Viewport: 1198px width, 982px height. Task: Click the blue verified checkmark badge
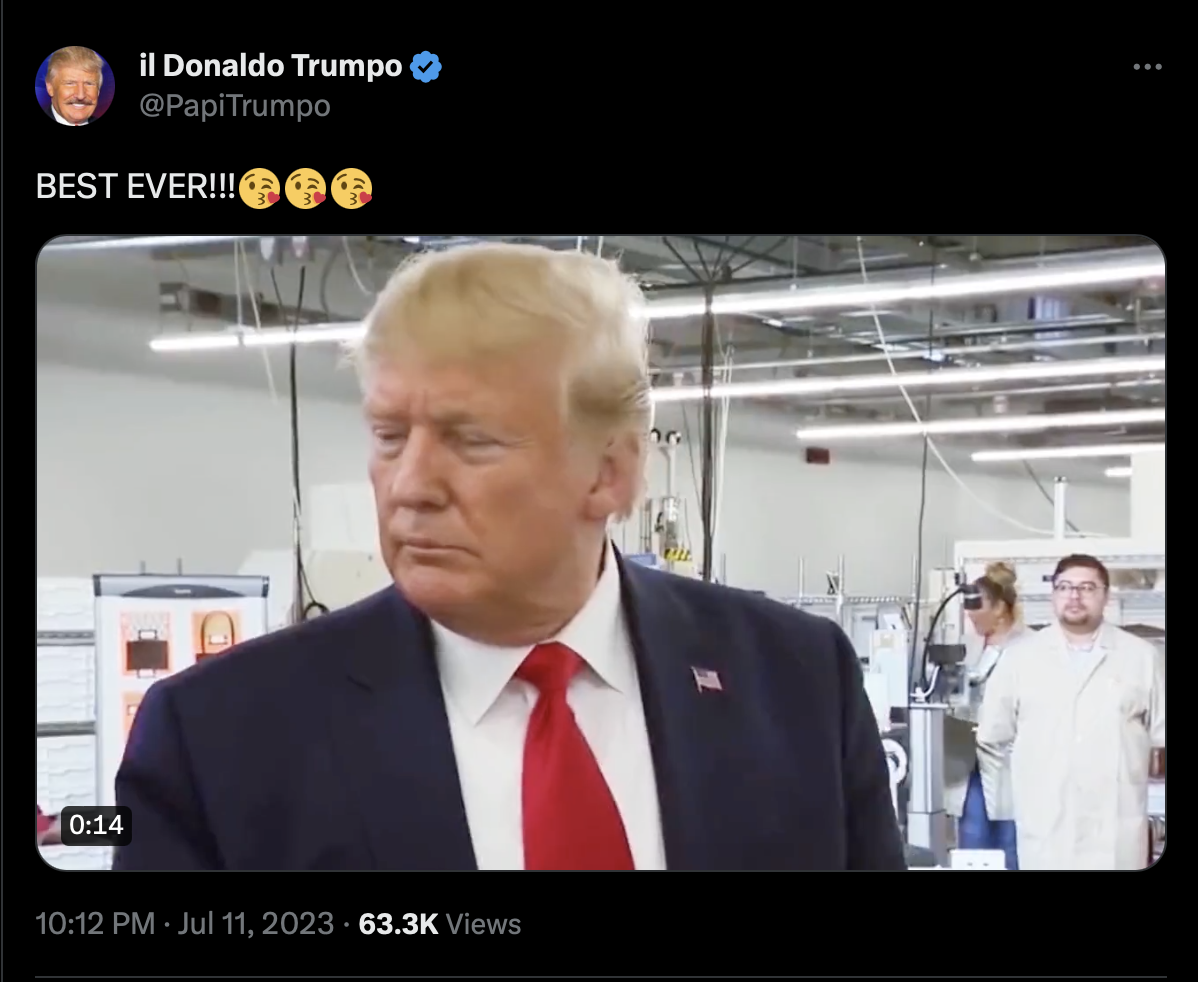tap(426, 66)
